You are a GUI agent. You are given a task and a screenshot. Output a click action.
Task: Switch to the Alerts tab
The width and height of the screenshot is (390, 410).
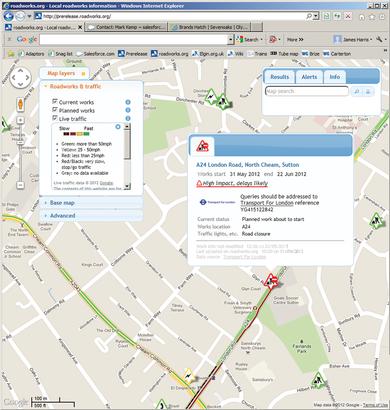click(309, 77)
